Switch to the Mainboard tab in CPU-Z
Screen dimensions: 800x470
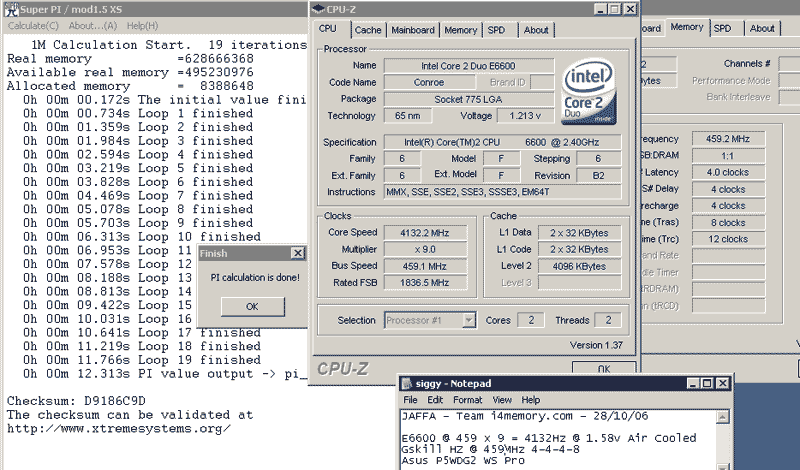[413, 30]
